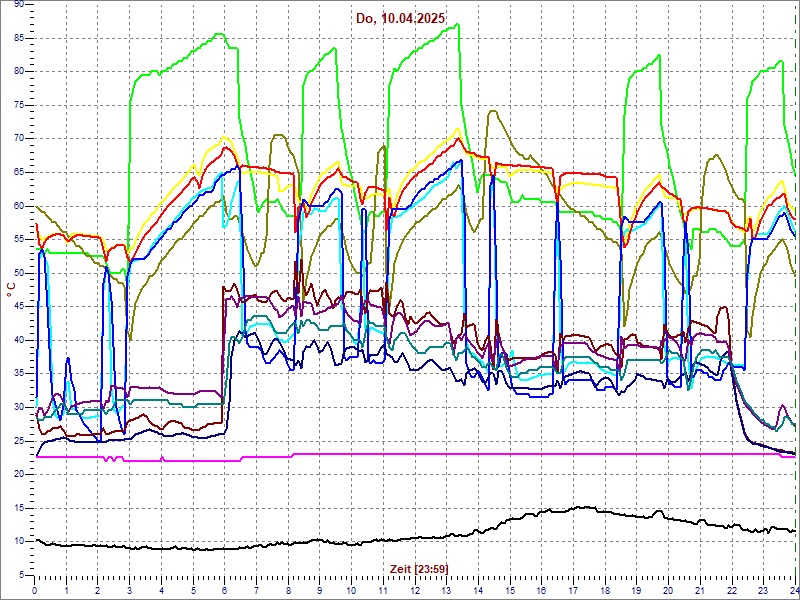Click the 'Zeit [23:59]' time label

417,568
